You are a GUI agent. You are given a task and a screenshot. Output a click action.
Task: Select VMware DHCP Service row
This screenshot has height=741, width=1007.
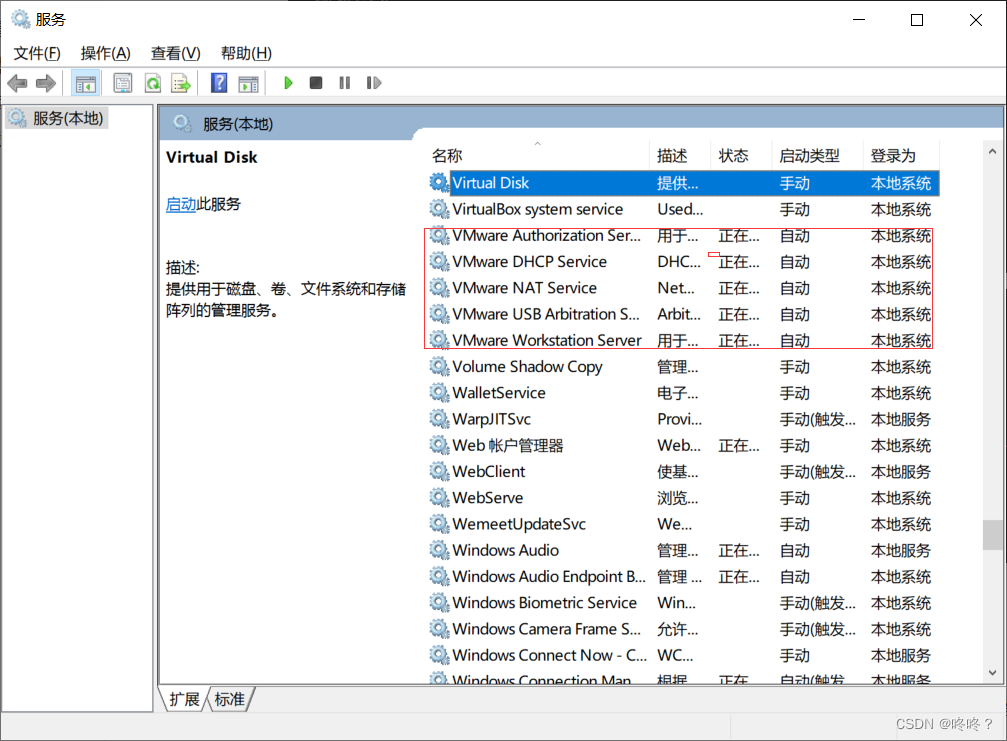(x=683, y=262)
